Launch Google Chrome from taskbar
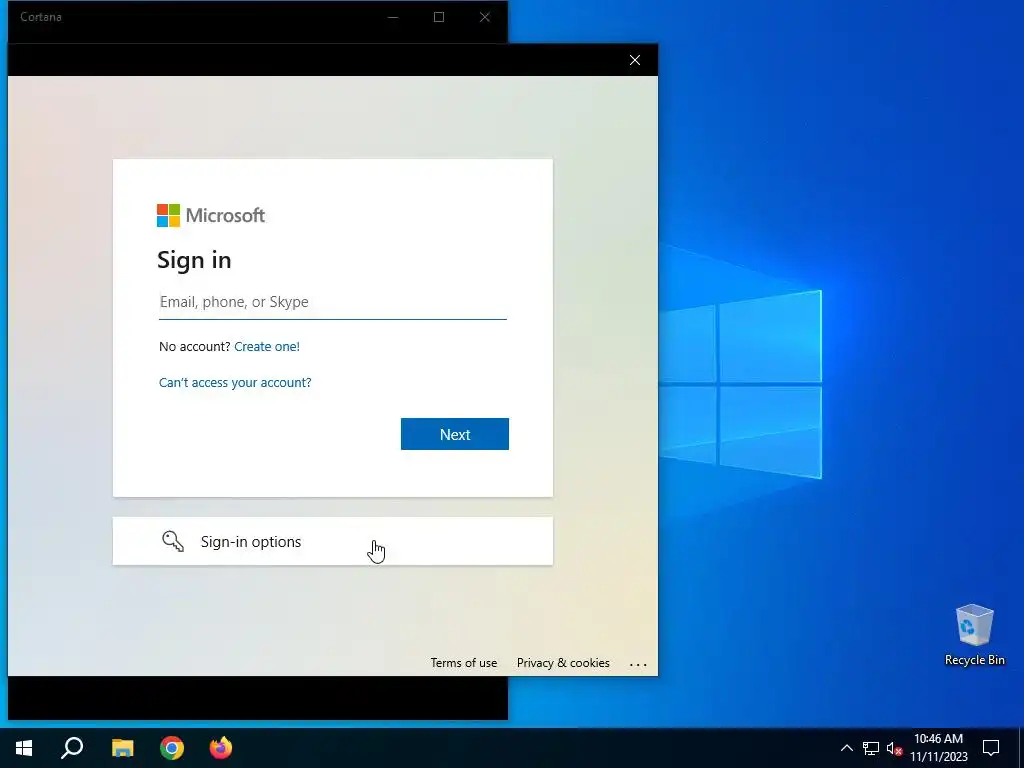The height and width of the screenshot is (768, 1024). click(x=172, y=748)
